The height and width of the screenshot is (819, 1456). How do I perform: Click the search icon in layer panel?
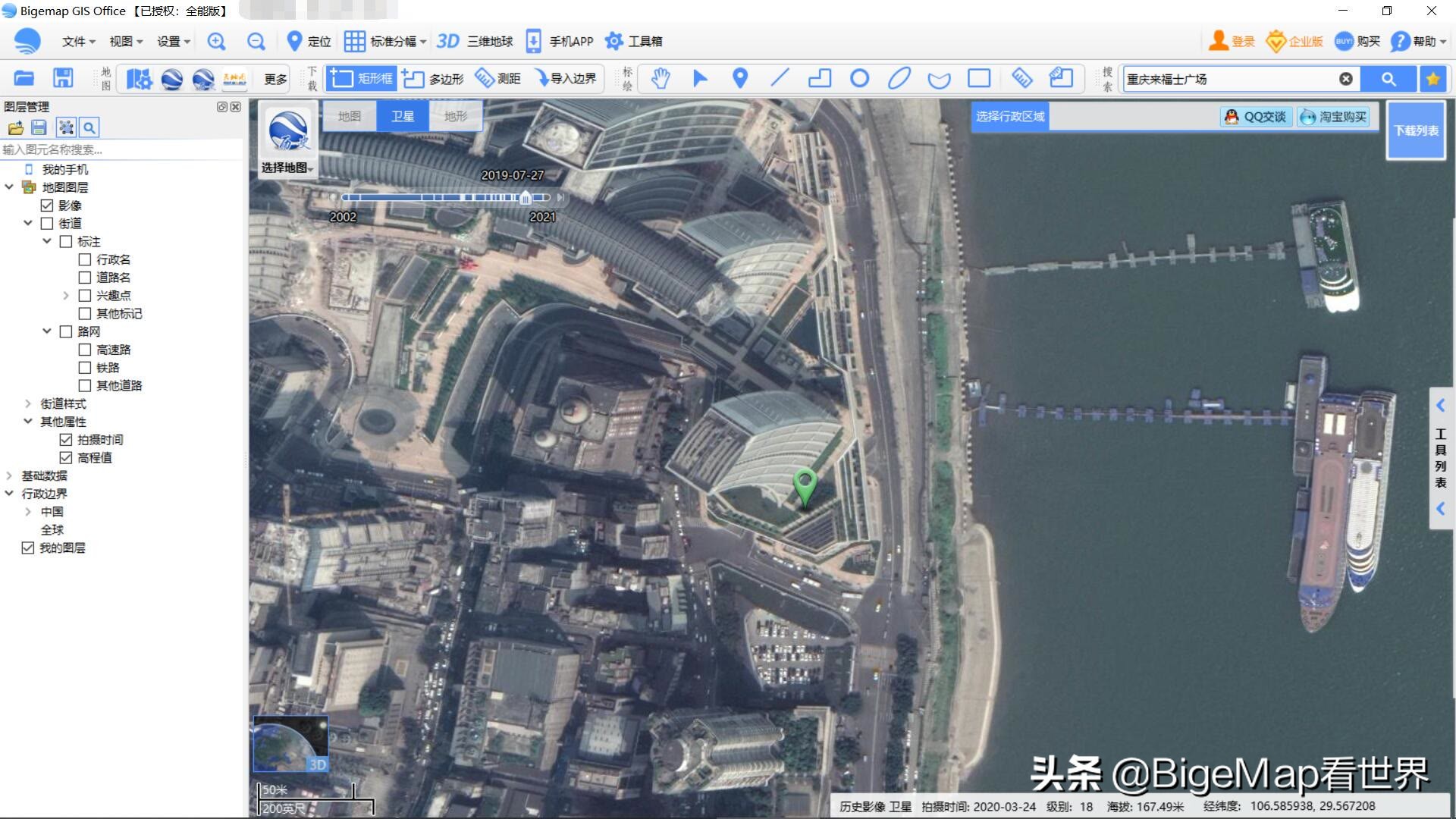89,127
